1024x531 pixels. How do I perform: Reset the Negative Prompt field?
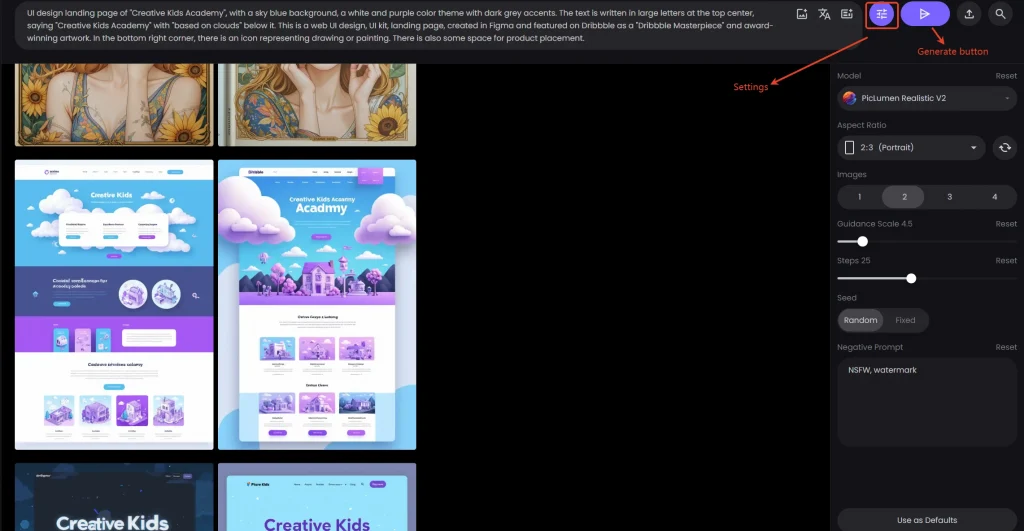coord(1005,347)
